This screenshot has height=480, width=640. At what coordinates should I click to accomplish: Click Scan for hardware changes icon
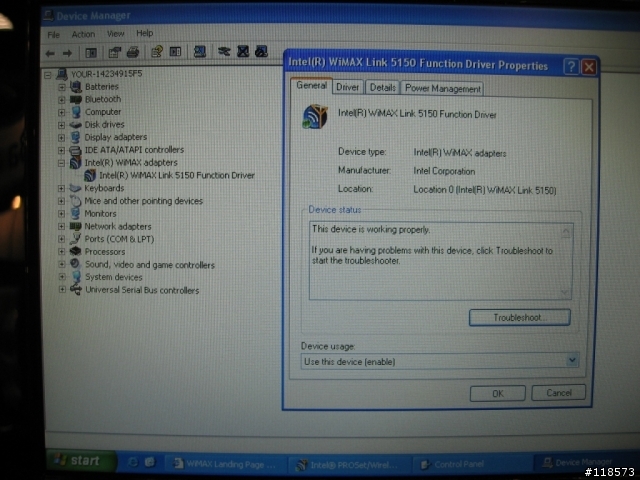point(200,51)
